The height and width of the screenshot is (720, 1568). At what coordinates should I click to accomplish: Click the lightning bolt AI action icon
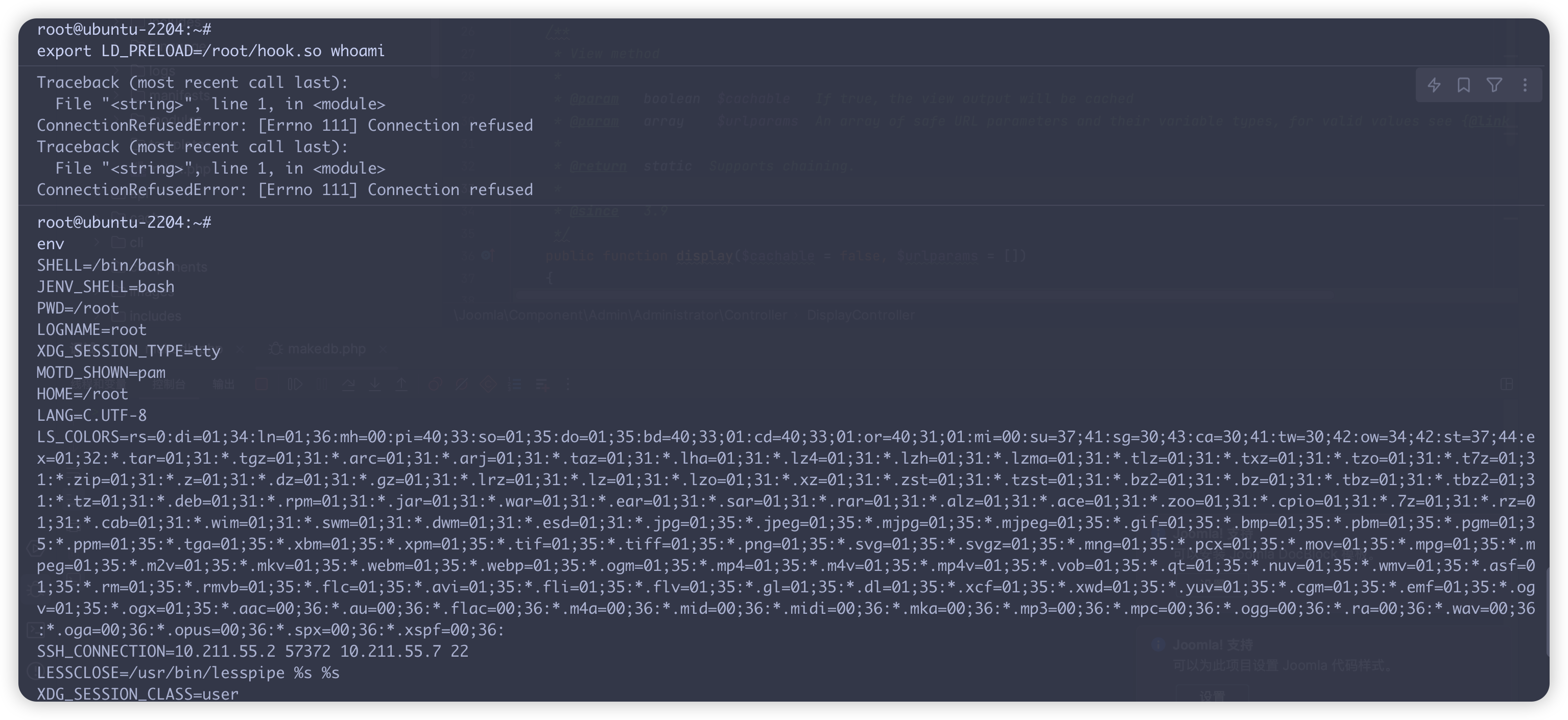coord(1434,85)
